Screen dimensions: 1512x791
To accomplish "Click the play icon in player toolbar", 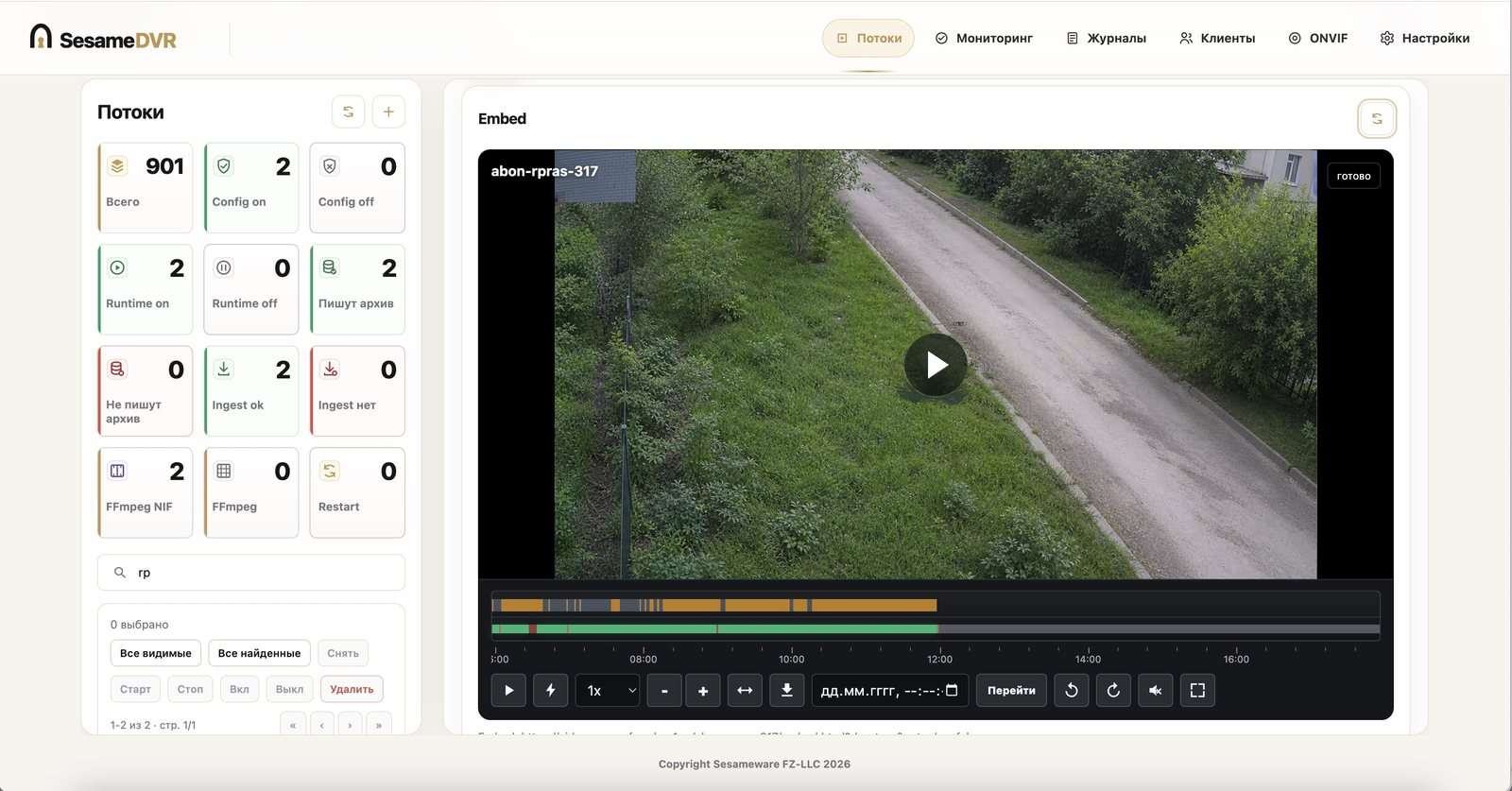I will click(x=508, y=691).
